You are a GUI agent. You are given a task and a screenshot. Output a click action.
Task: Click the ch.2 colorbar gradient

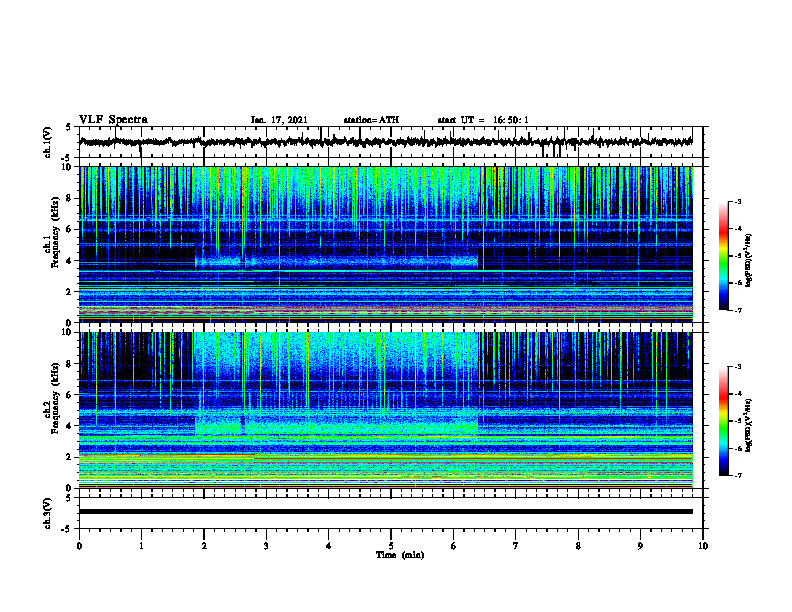[723, 421]
